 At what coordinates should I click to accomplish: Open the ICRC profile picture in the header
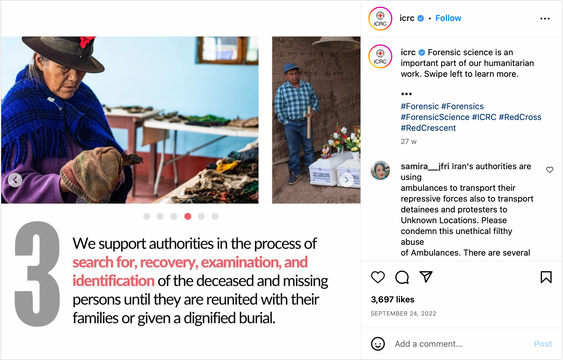(x=380, y=18)
